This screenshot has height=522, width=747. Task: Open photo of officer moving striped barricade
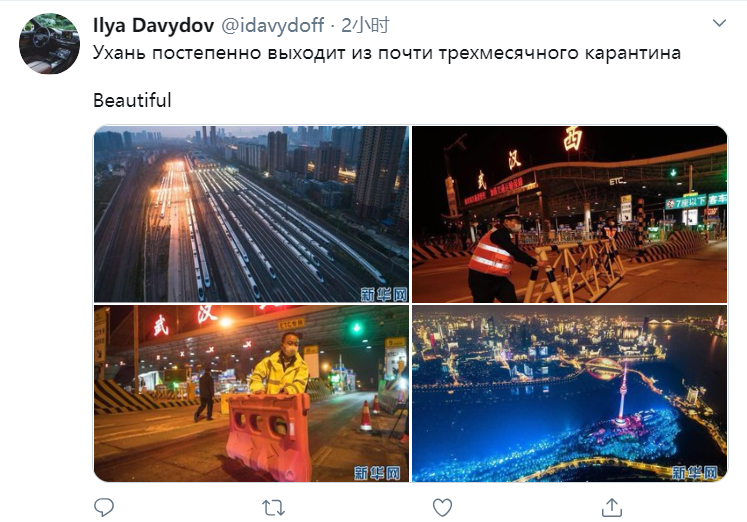click(569, 214)
